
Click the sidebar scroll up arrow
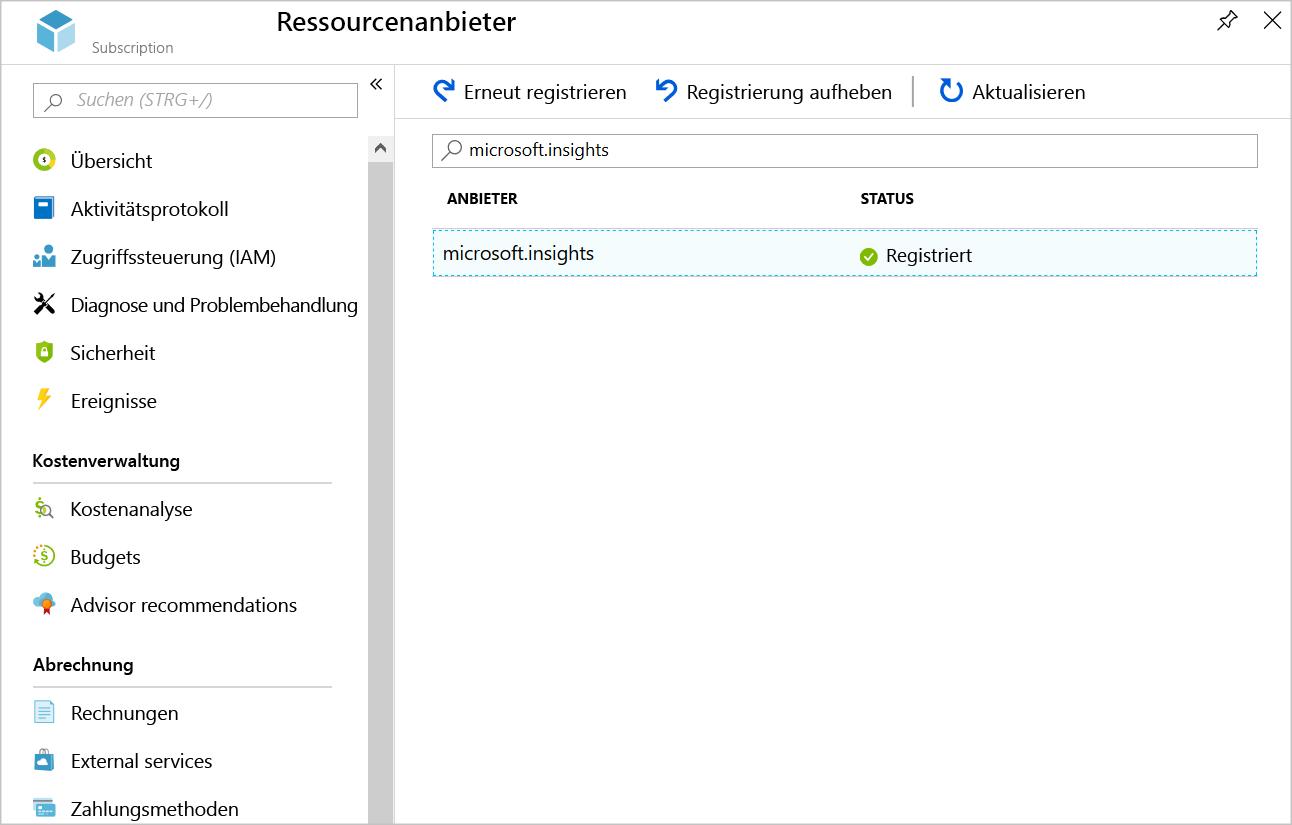[x=380, y=148]
